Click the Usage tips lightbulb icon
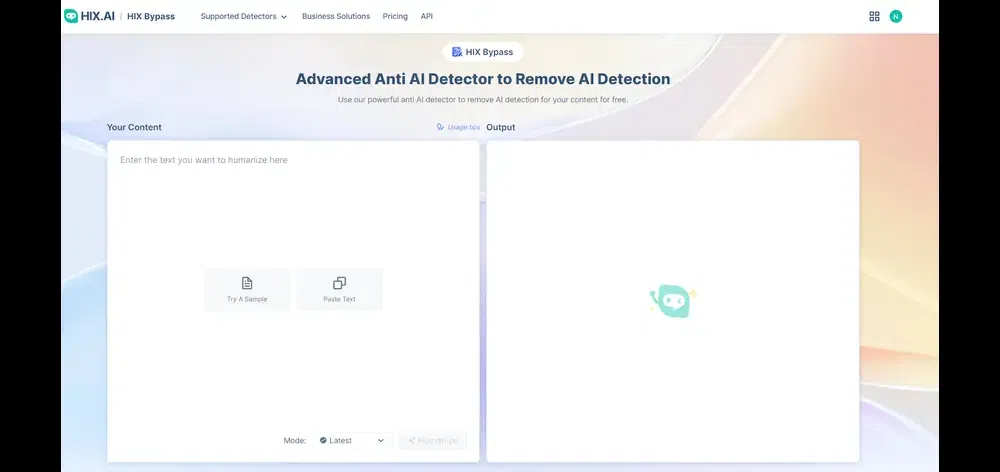Viewport: 1000px width, 472px height. click(x=440, y=128)
